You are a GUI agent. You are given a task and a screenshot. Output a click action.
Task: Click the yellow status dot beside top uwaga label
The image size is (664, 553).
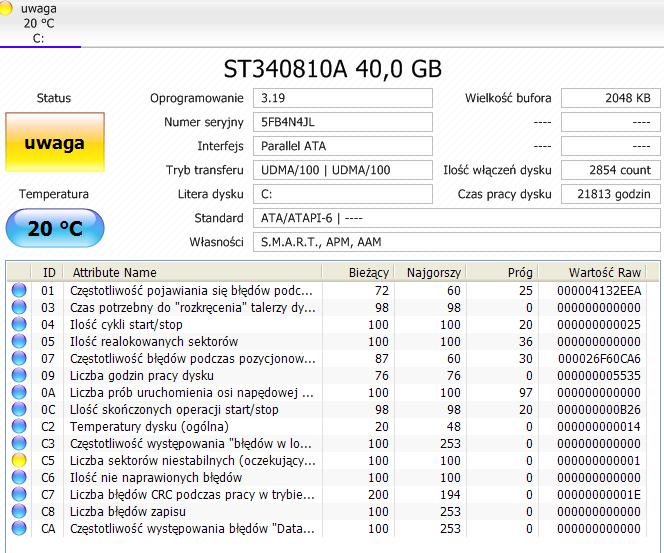(5, 8)
